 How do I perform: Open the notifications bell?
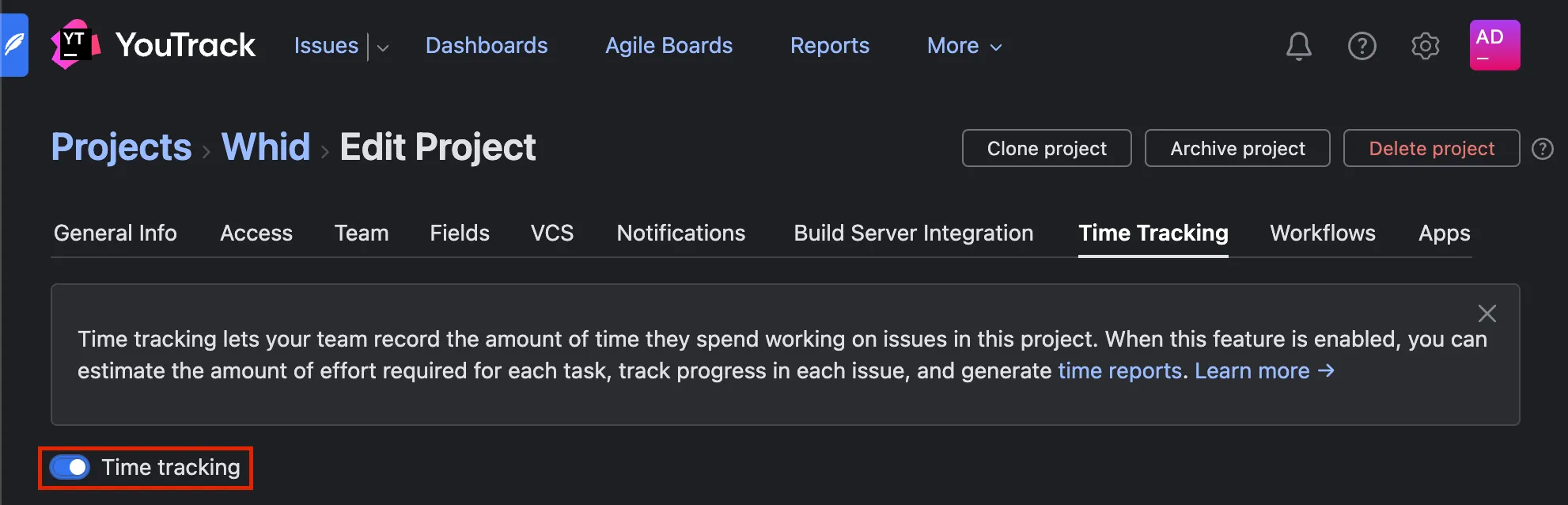(1298, 46)
